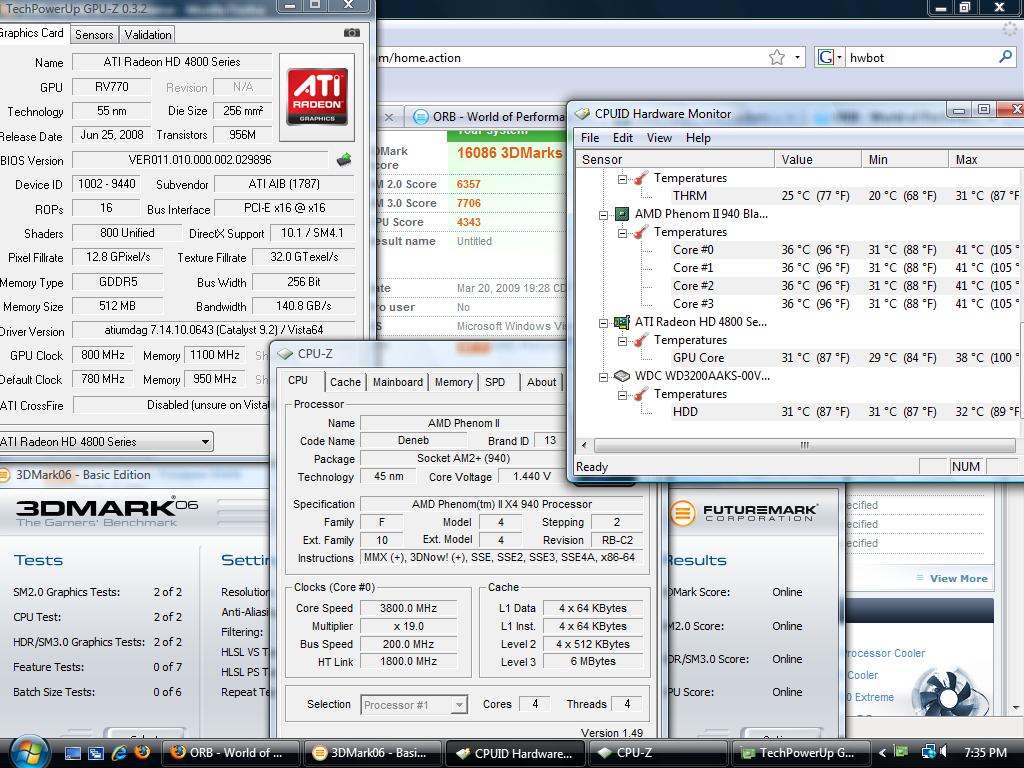Switch to the Mainboard tab in CPU-Z
This screenshot has width=1024, height=768.
click(398, 382)
